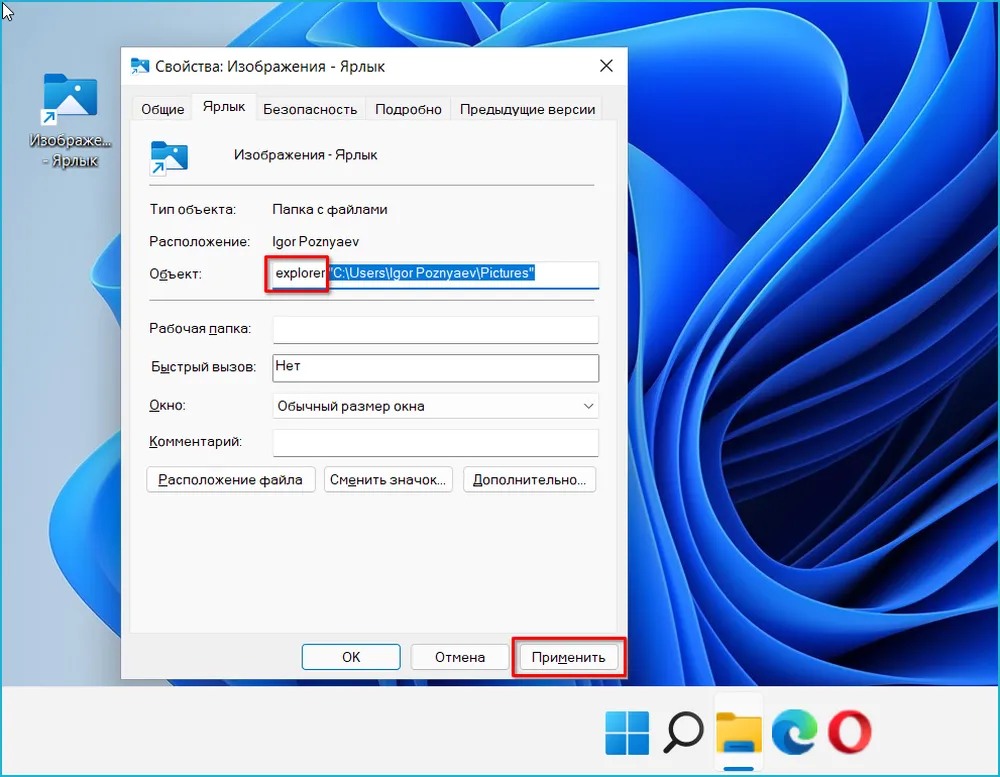This screenshot has width=1000, height=777.
Task: Open the Безопасность tab
Action: point(310,109)
